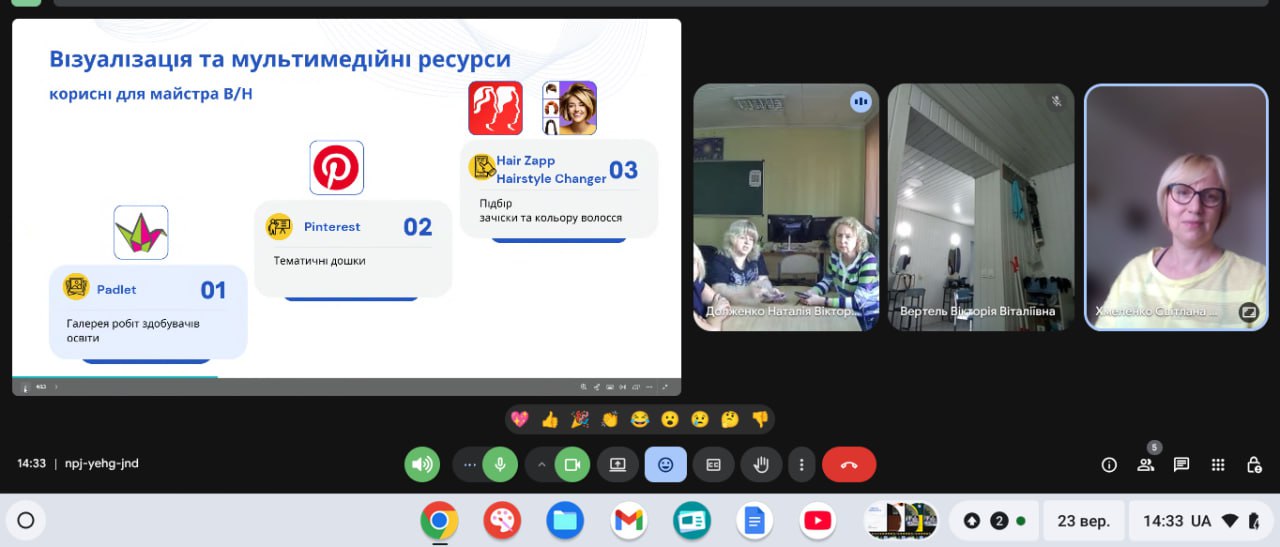Expand video settings chevron beside camera
Screen dimensions: 1280x547
[542, 465]
